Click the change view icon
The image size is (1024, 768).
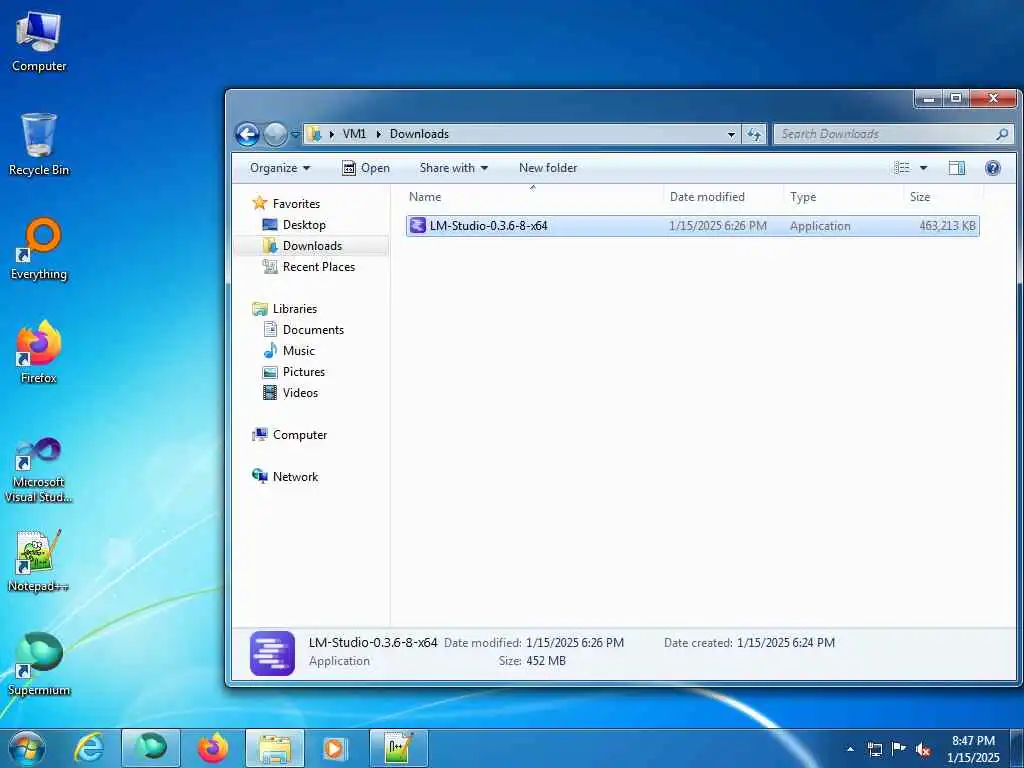[902, 168]
